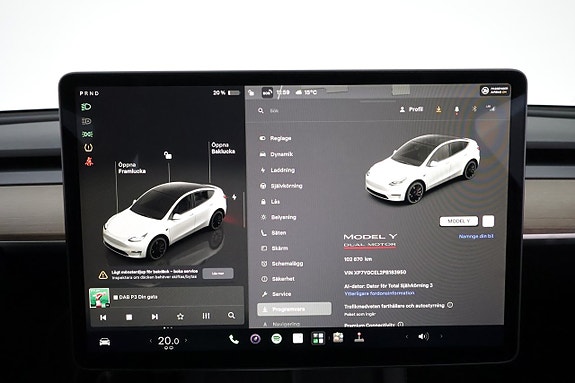Open the front trunk via Öppna Framlucka
Screen dimensions: 575x383
[x=132, y=168]
